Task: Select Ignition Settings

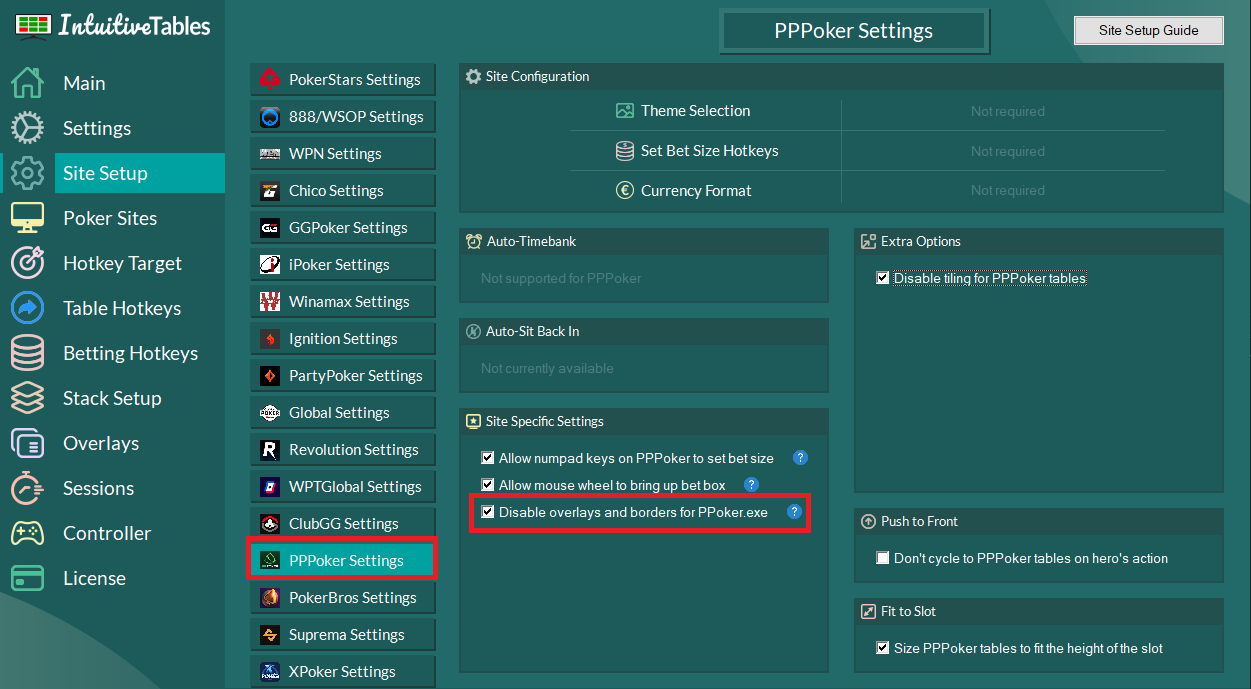Action: click(342, 339)
